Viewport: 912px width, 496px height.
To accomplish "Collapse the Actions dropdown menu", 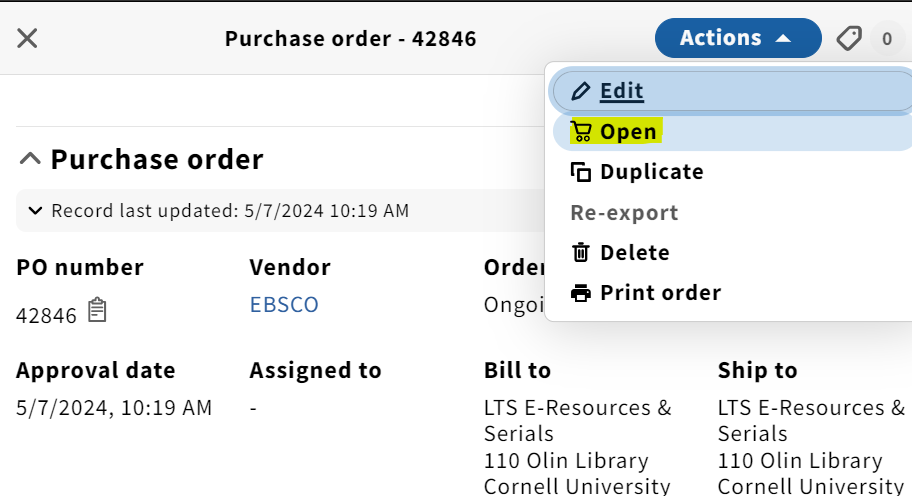I will point(738,38).
